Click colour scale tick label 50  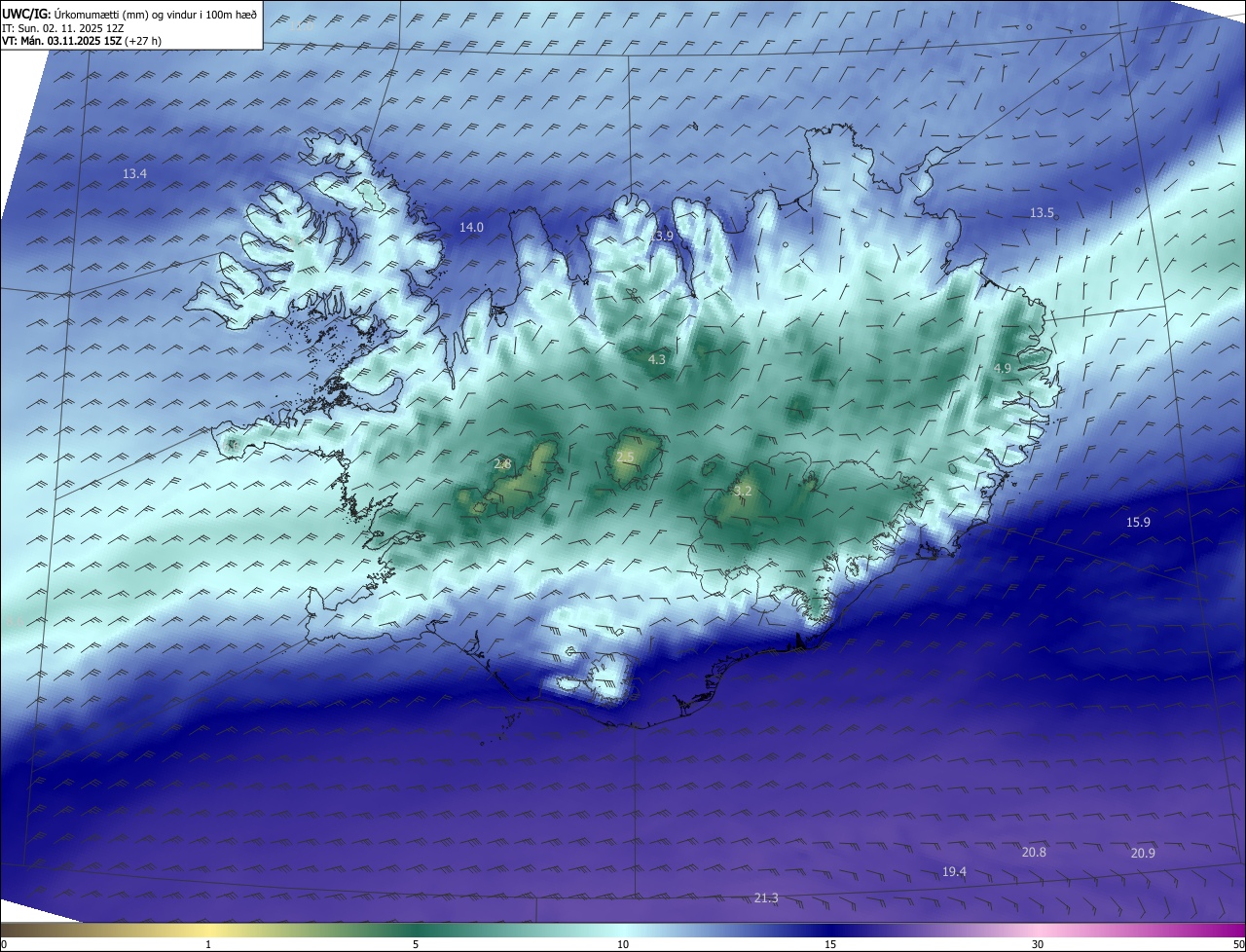[1238, 944]
